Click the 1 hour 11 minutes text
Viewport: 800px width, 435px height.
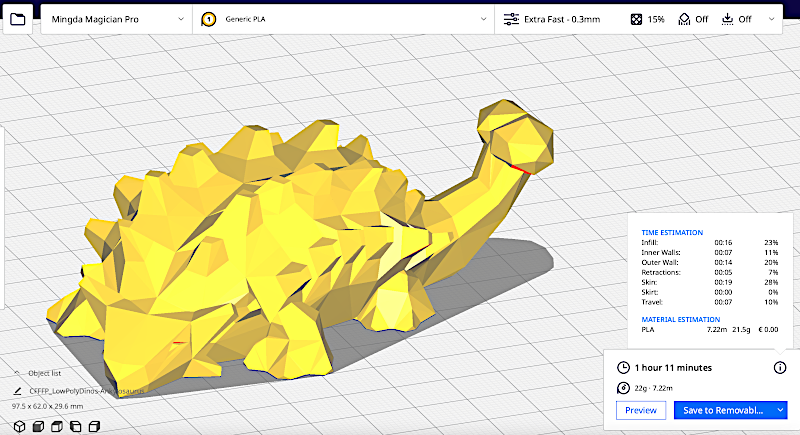673,368
